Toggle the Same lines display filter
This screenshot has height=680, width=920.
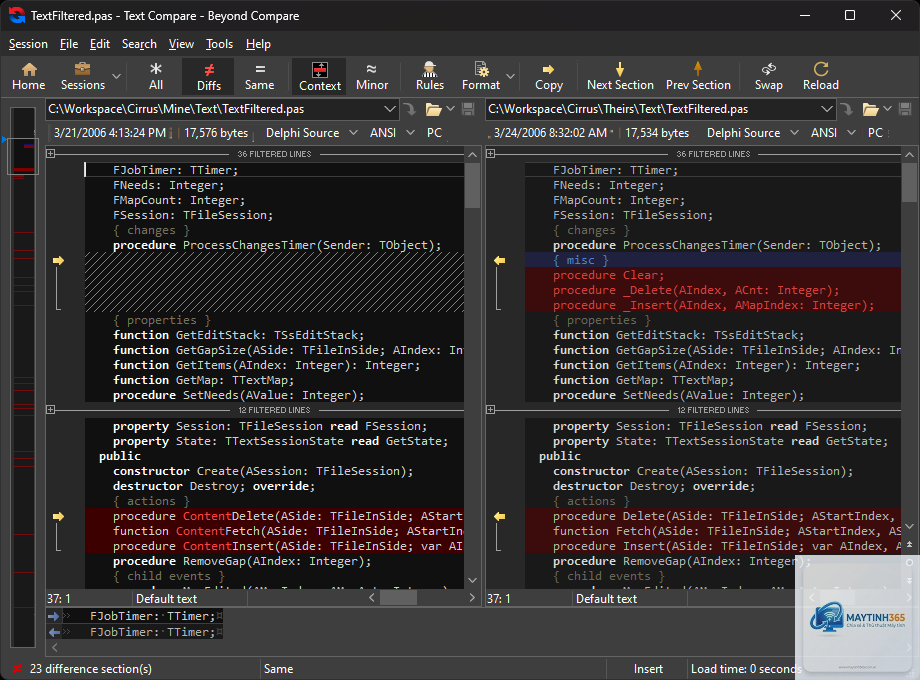(259, 77)
